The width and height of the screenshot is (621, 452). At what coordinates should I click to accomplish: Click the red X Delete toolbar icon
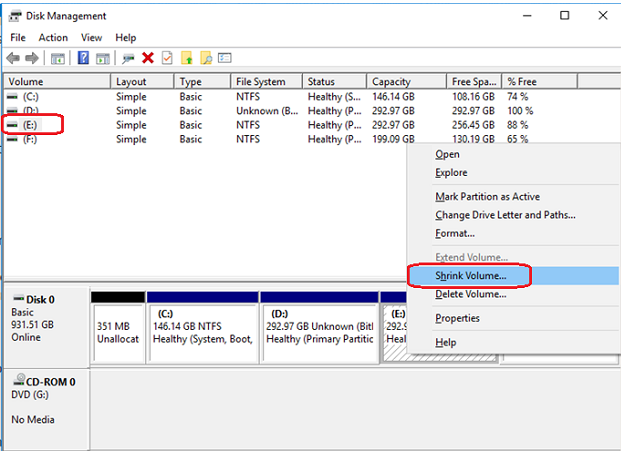pos(148,58)
